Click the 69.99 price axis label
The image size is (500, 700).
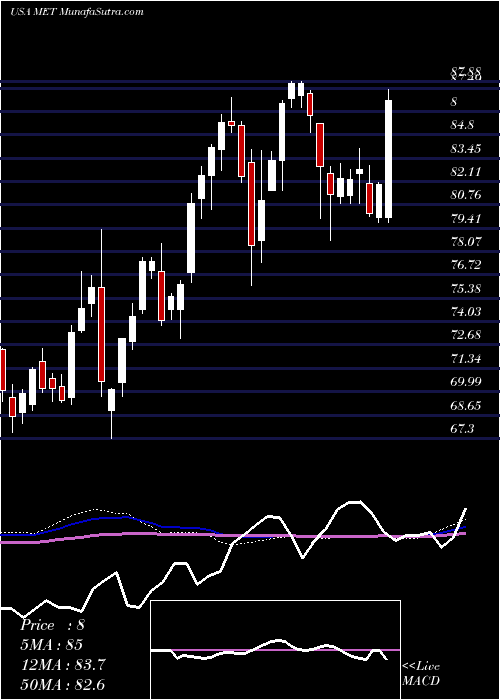(x=466, y=382)
